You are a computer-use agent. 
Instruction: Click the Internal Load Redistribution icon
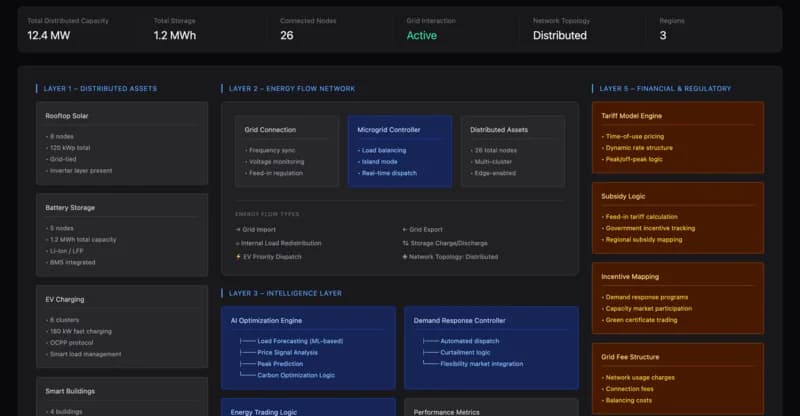tap(237, 243)
